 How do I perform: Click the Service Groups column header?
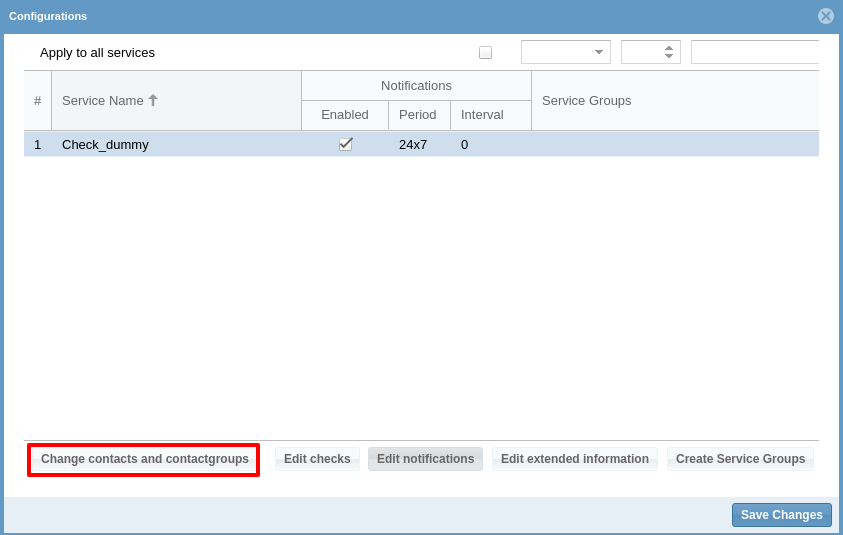pyautogui.click(x=587, y=100)
